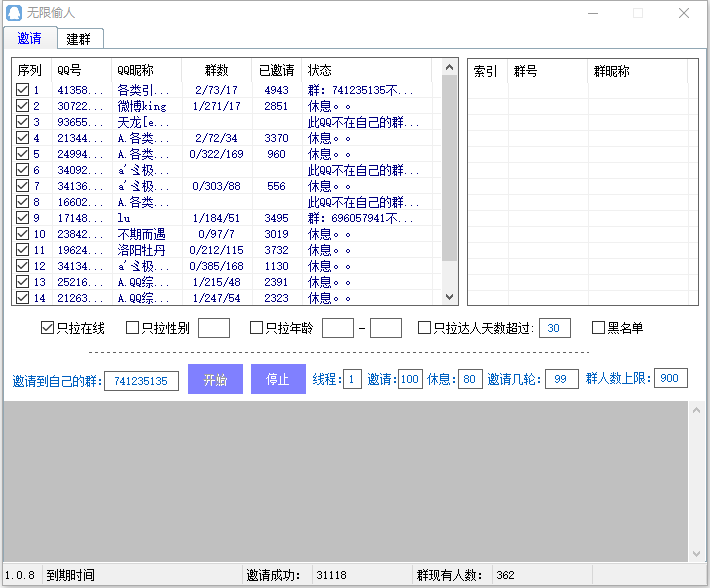Click the 邀请几轮 field showing 99
This screenshot has width=710, height=588.
[x=561, y=379]
